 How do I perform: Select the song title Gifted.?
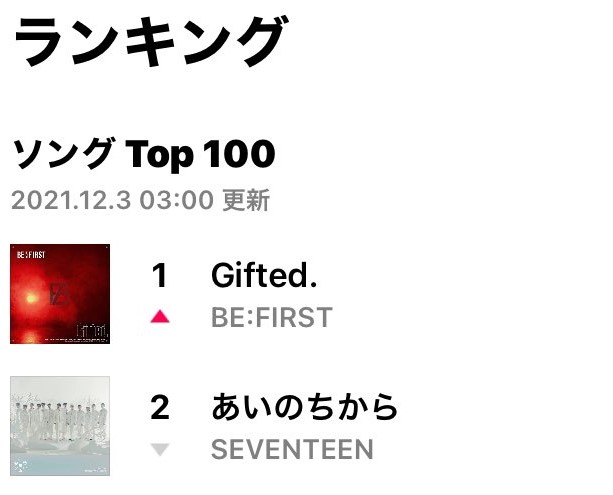(264, 275)
